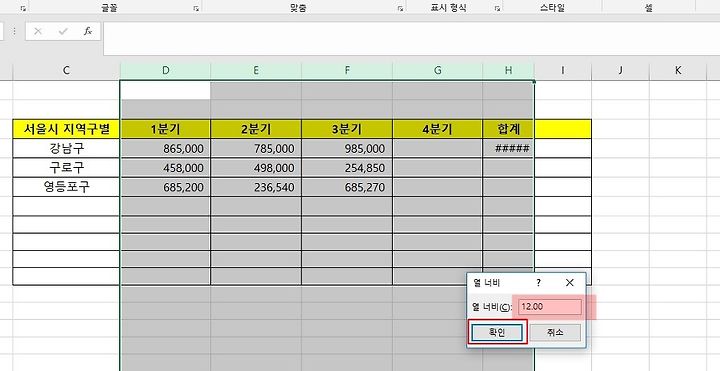Select column H header
Screen dimensions: 720x371
coord(508,70)
